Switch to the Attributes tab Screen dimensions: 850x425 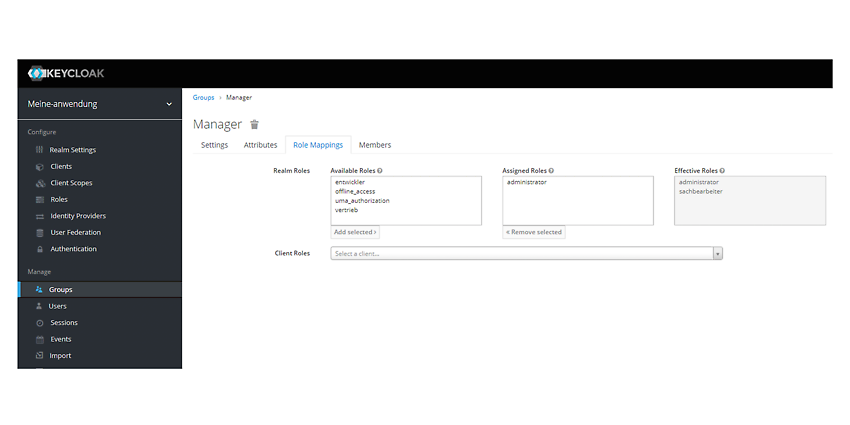click(260, 145)
